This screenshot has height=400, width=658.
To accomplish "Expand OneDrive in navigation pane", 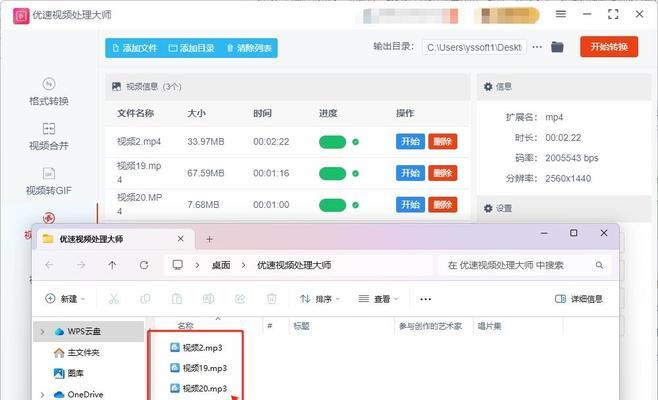I will click(x=42, y=395).
